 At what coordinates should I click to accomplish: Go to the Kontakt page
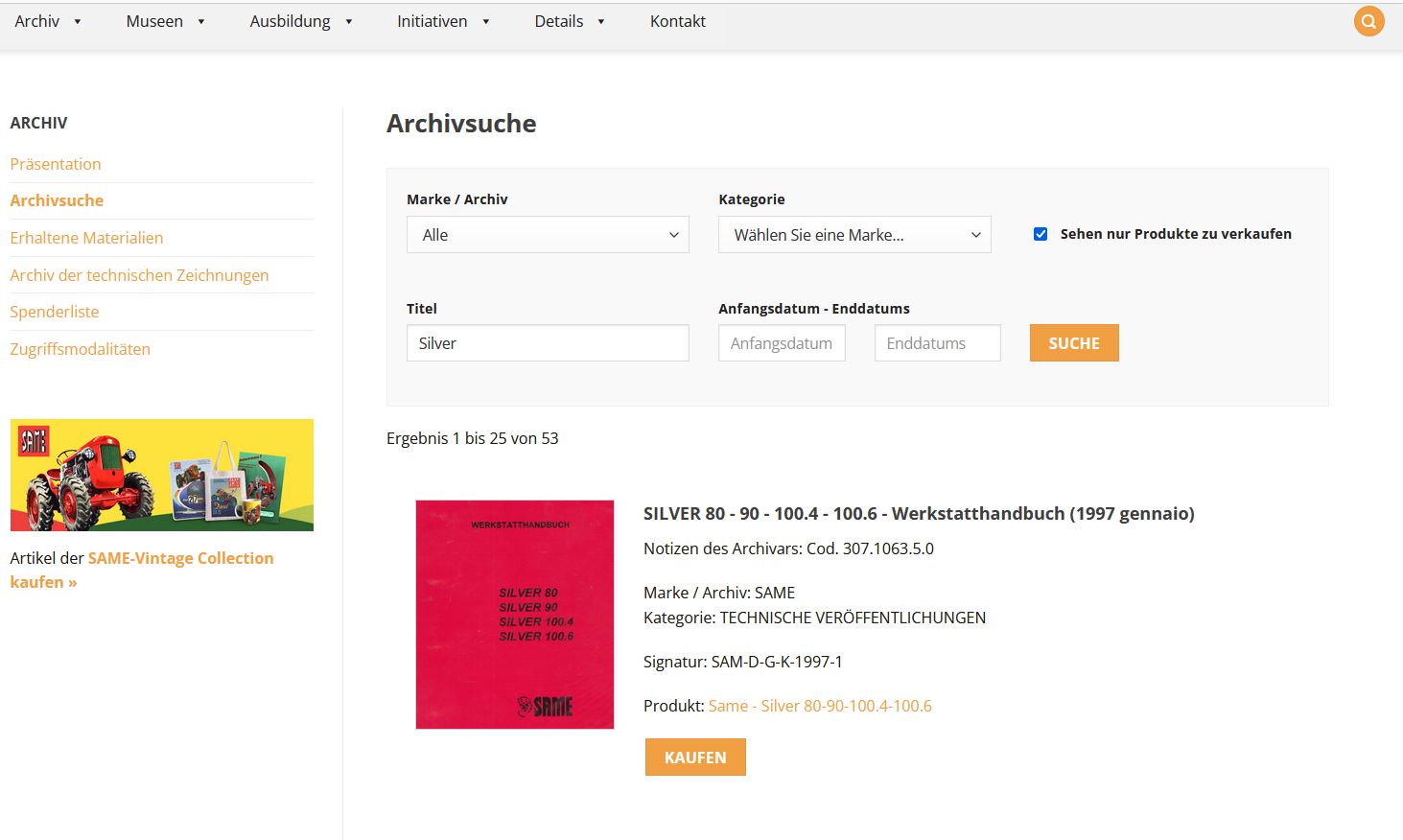tap(677, 21)
